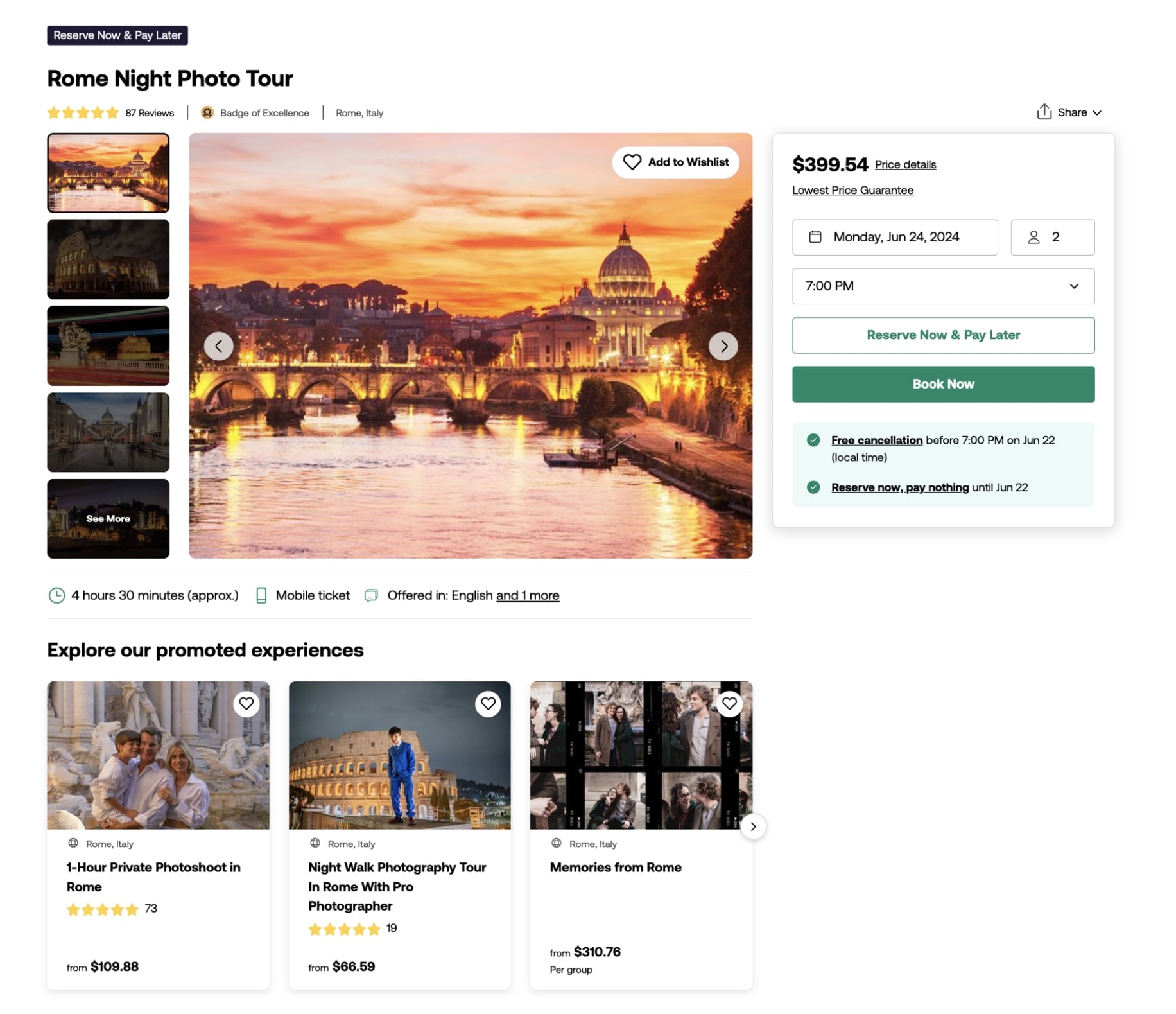Viewport: 1176px width, 1014px height.
Task: Toggle the wishlist heart on 1-Hour Private Photoshoot
Action: click(246, 704)
